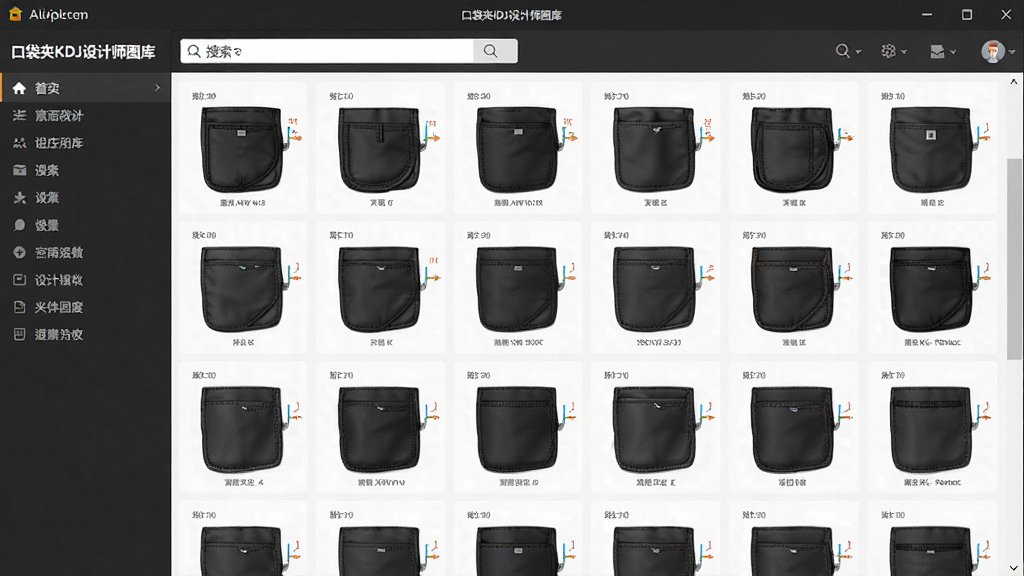Click inside the search text field
The height and width of the screenshot is (576, 1024).
pos(327,51)
